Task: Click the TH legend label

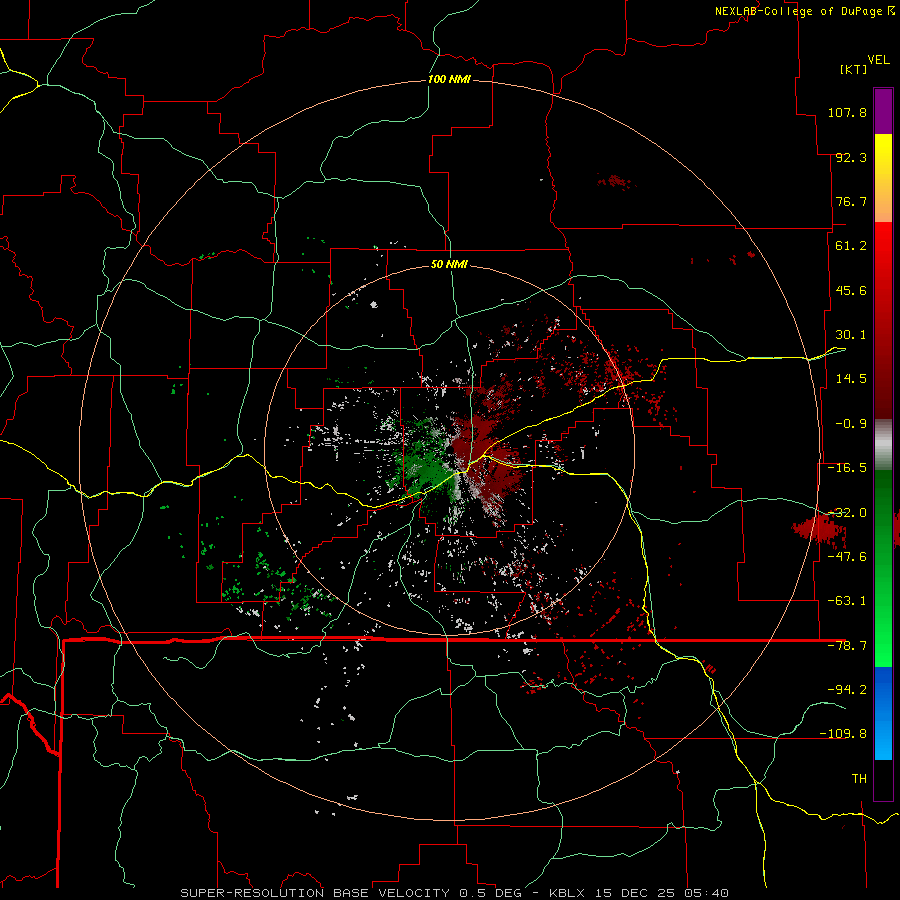Action: (x=859, y=779)
